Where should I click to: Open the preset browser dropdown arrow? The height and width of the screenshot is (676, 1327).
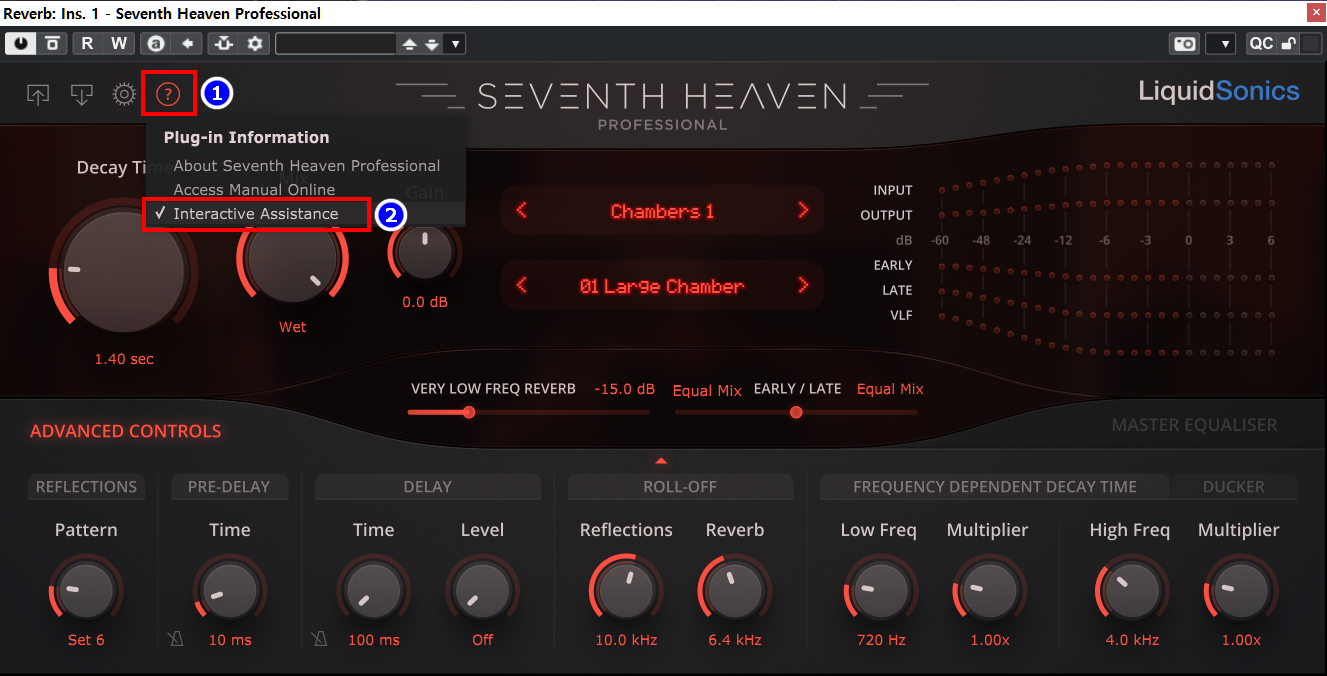[455, 44]
